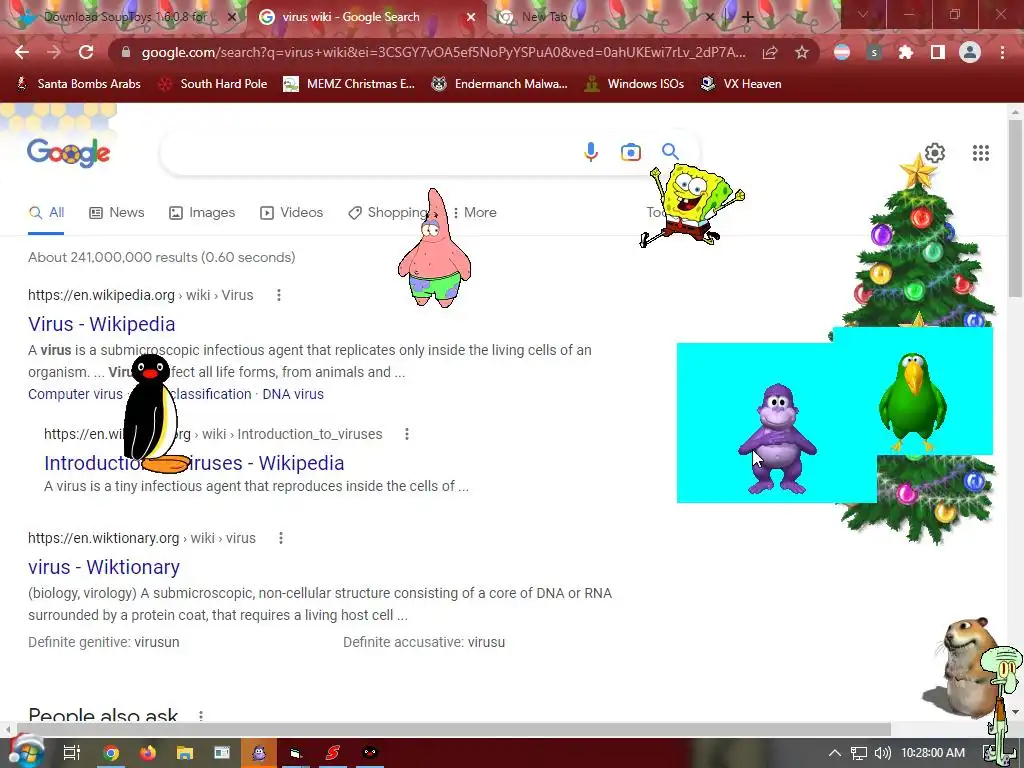Open options for en.wiktionary.org result
Viewport: 1024px width, 768px height.
pos(281,538)
